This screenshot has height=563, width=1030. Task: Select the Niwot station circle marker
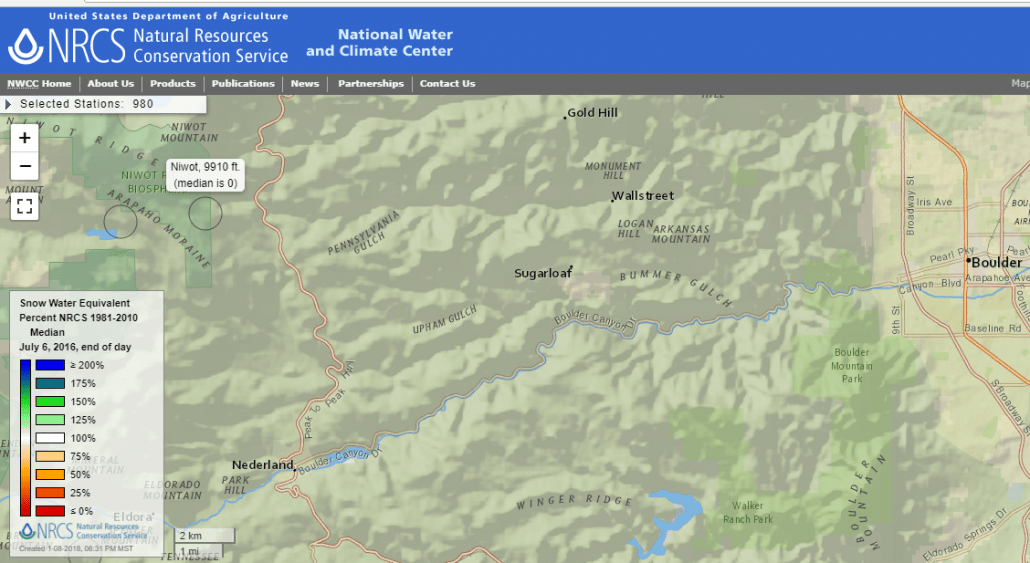[206, 214]
